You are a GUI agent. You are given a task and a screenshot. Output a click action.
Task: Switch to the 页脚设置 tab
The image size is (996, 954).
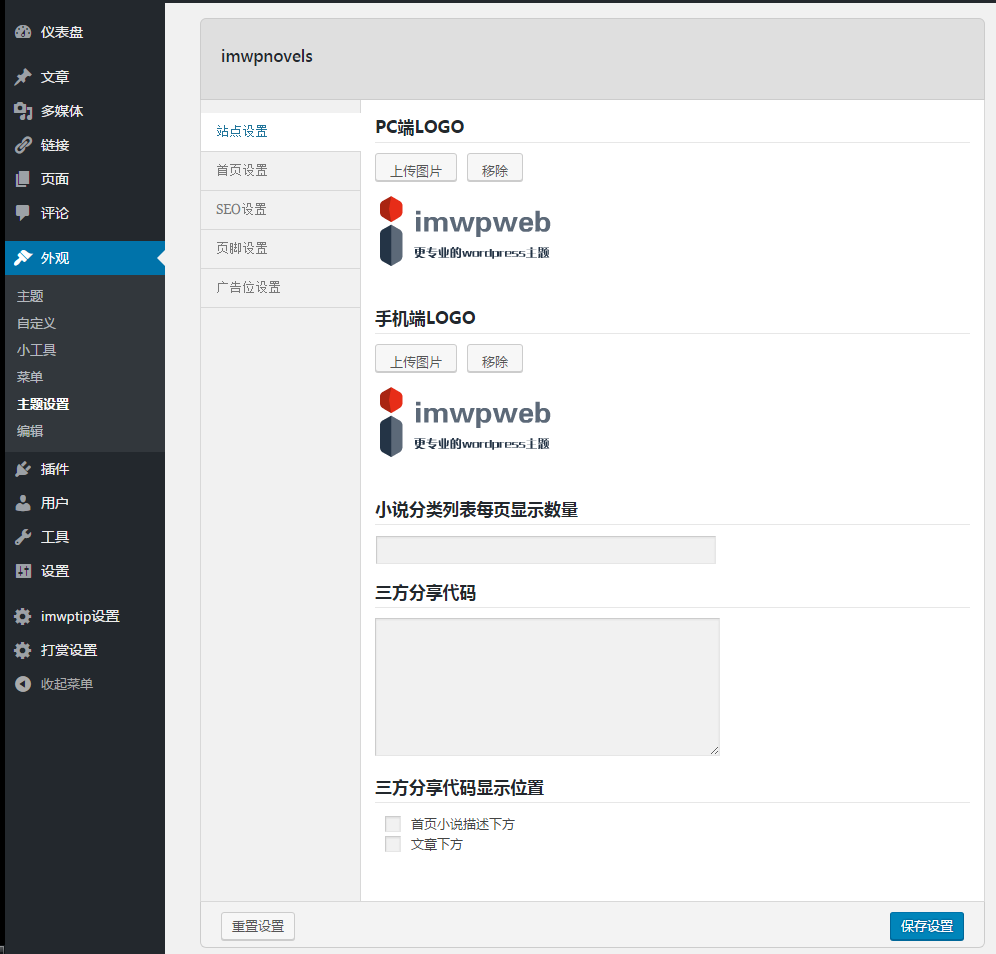[281, 249]
